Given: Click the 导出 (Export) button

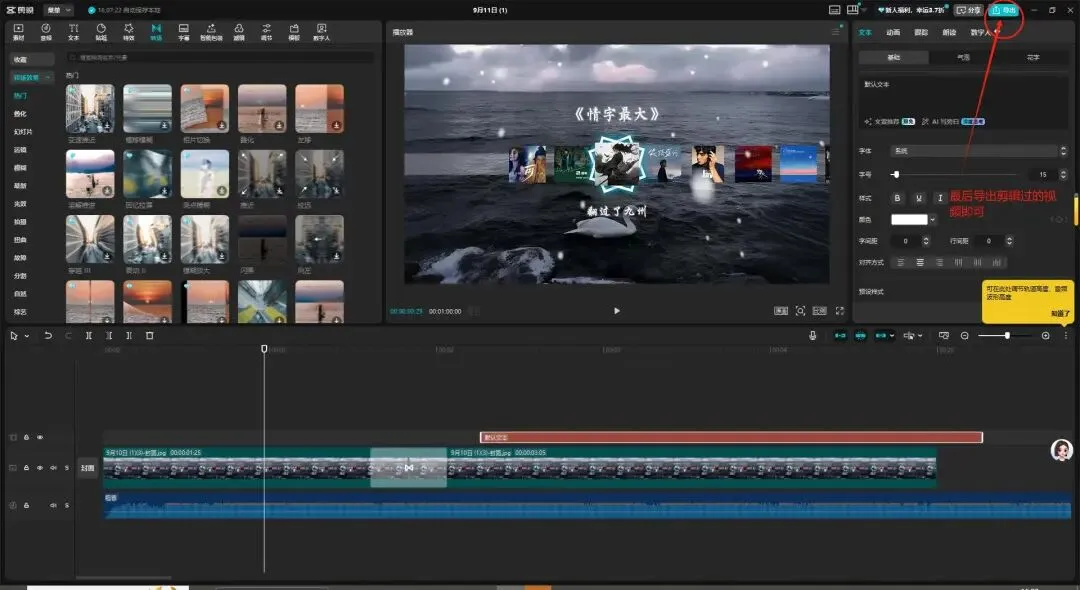Looking at the screenshot, I should tap(1003, 10).
